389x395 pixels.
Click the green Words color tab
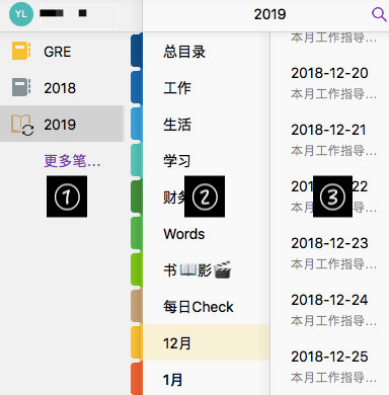137,233
